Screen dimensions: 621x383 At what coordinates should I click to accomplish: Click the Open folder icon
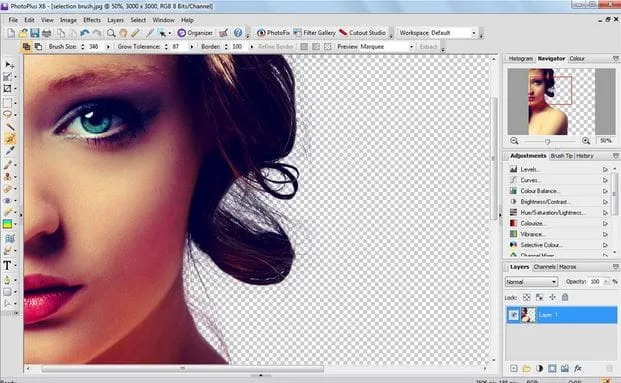click(x=23, y=33)
